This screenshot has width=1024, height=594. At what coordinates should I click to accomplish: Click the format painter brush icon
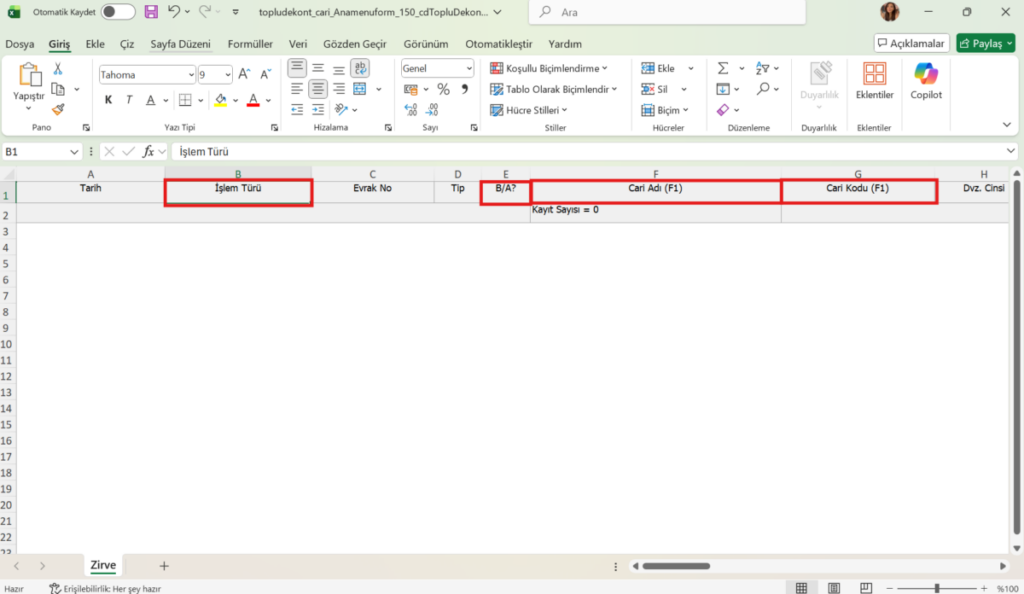click(58, 110)
